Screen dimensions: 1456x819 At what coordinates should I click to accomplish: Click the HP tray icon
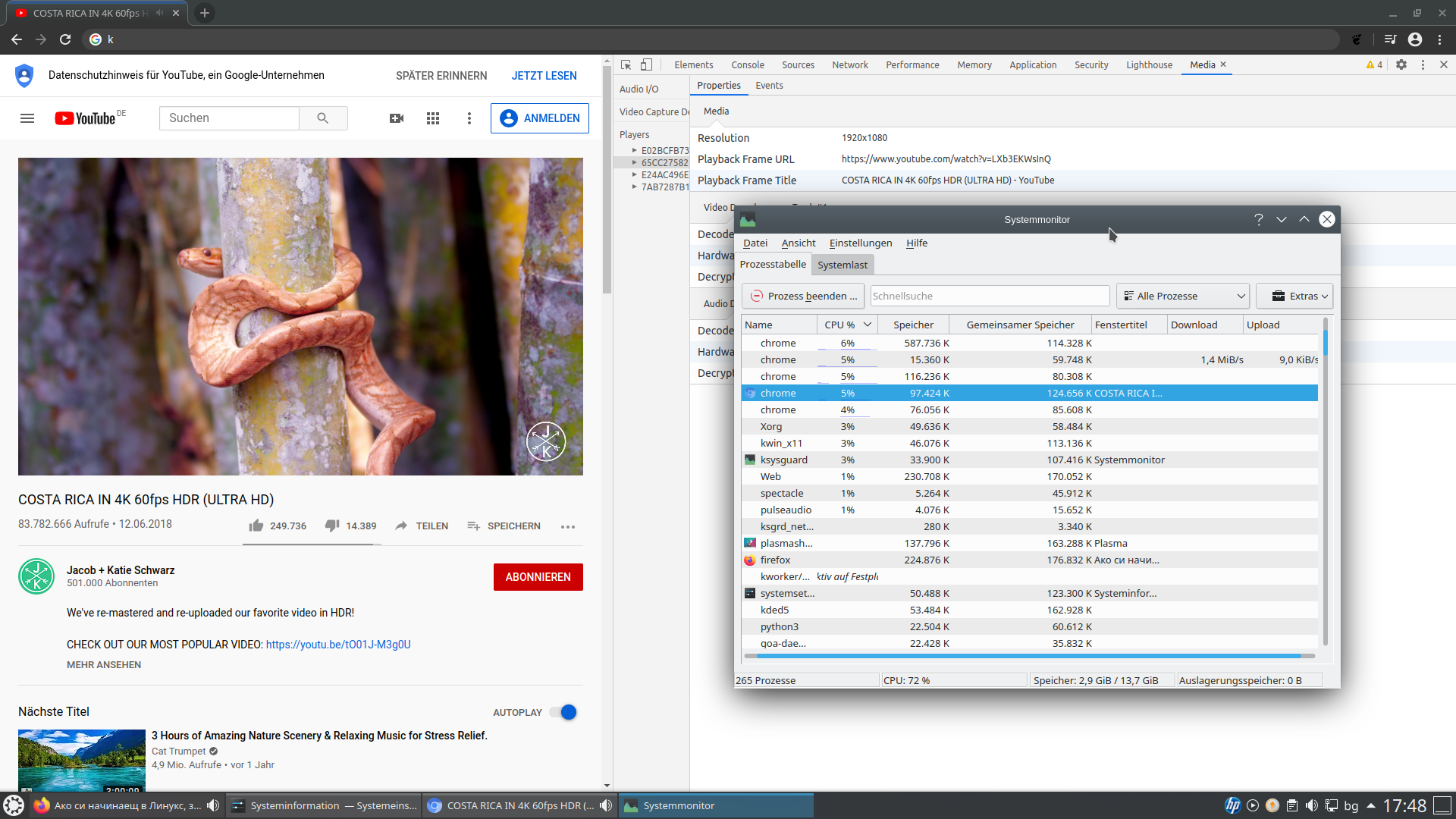1233,805
